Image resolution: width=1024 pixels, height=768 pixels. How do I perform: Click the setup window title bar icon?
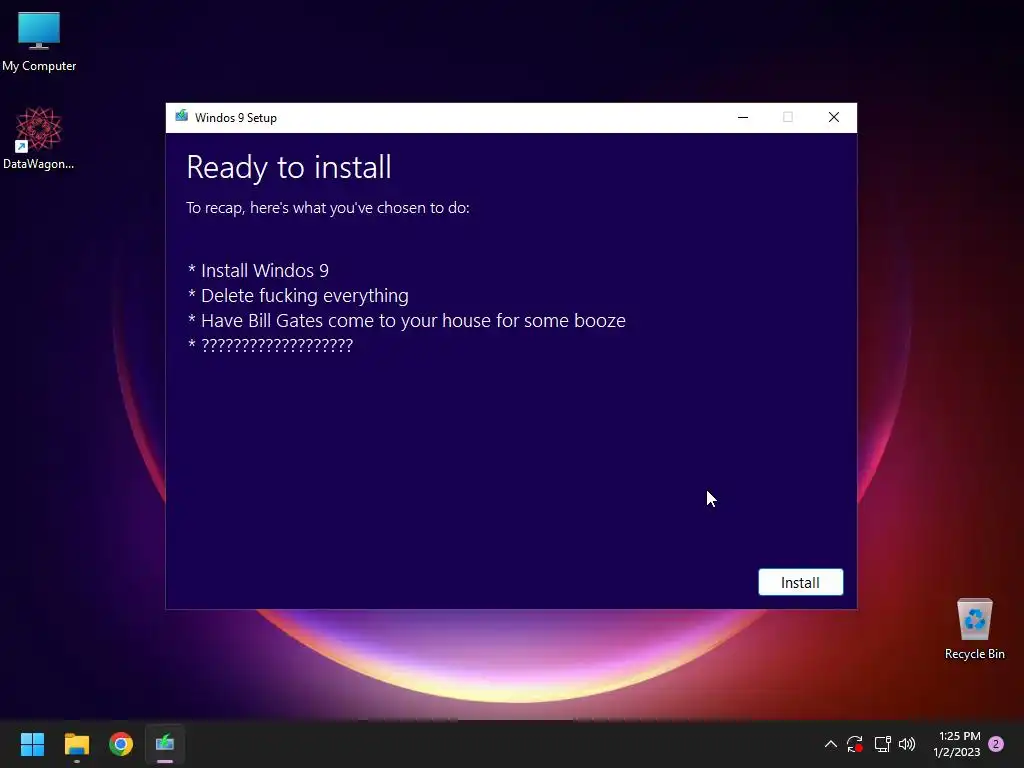(x=182, y=117)
